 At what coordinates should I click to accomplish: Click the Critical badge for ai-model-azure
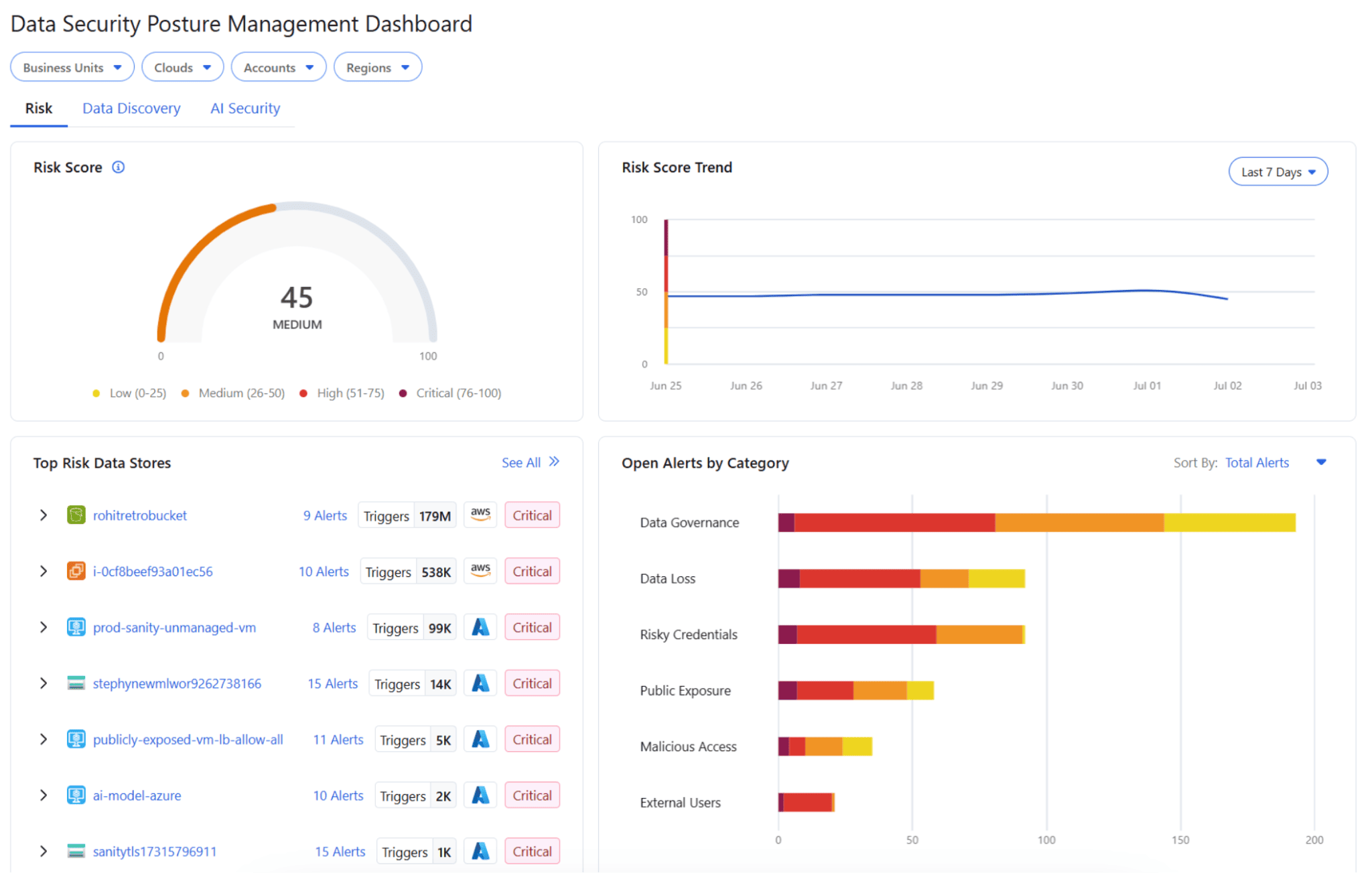532,795
